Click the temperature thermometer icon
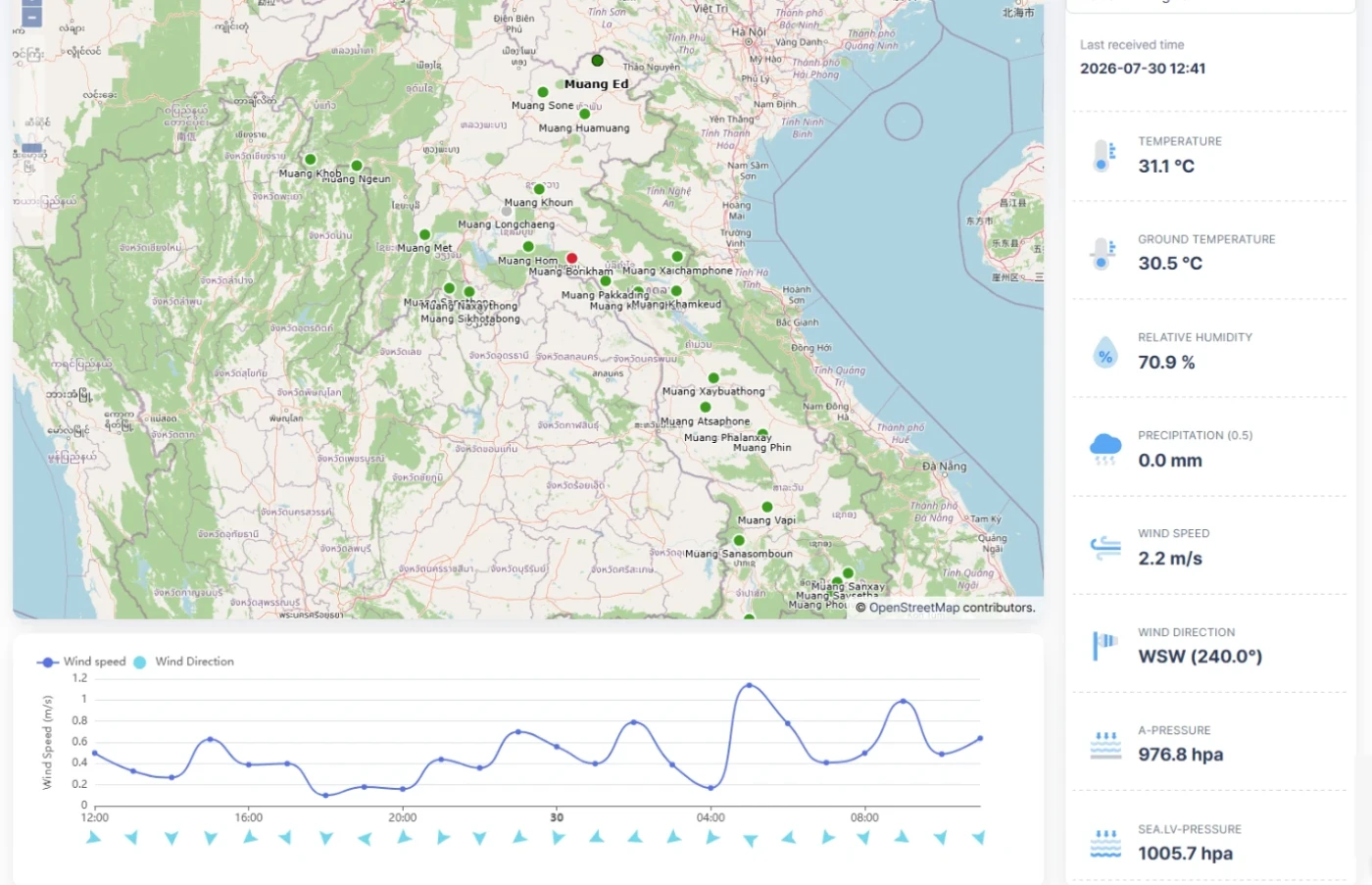This screenshot has height=885, width=1372. tap(1103, 156)
